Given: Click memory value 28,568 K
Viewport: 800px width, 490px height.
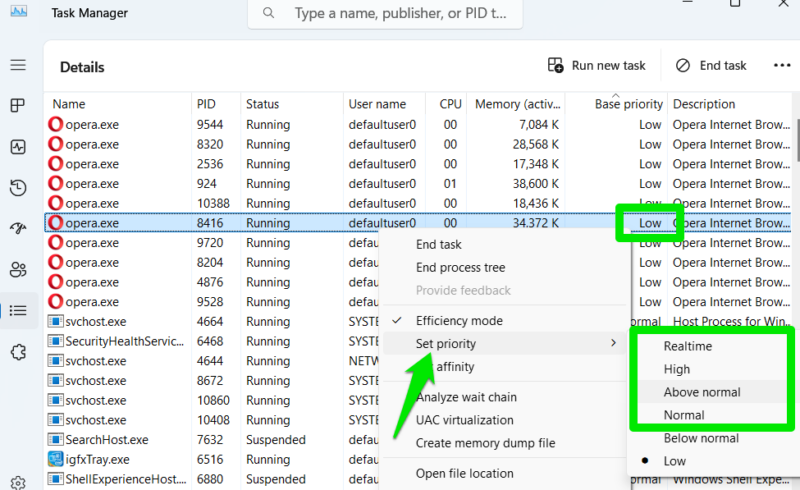Looking at the screenshot, I should pyautogui.click(x=535, y=144).
